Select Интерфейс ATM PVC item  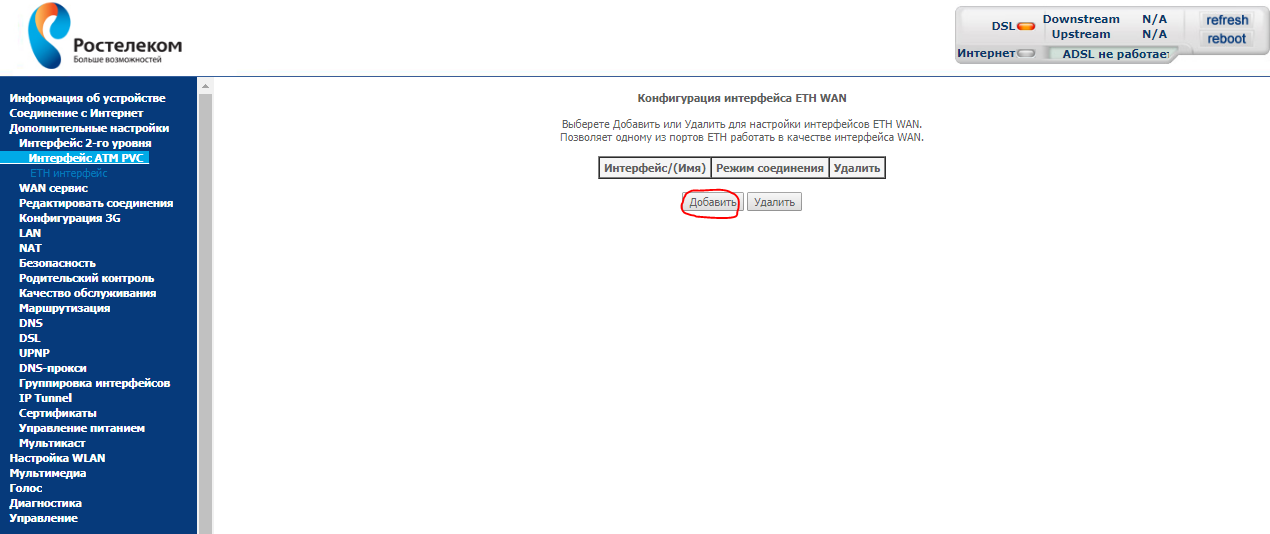[x=88, y=158]
